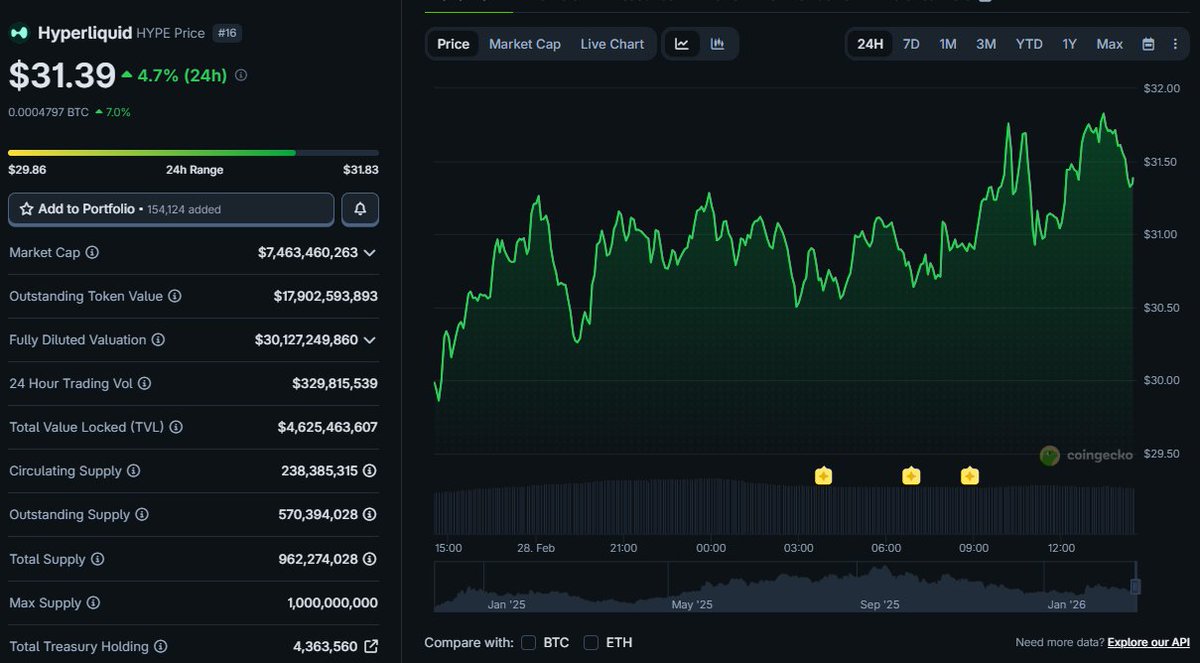Image resolution: width=1200 pixels, height=663 pixels.
Task: Click the info icon beside Market Cap
Action: pyautogui.click(x=92, y=253)
